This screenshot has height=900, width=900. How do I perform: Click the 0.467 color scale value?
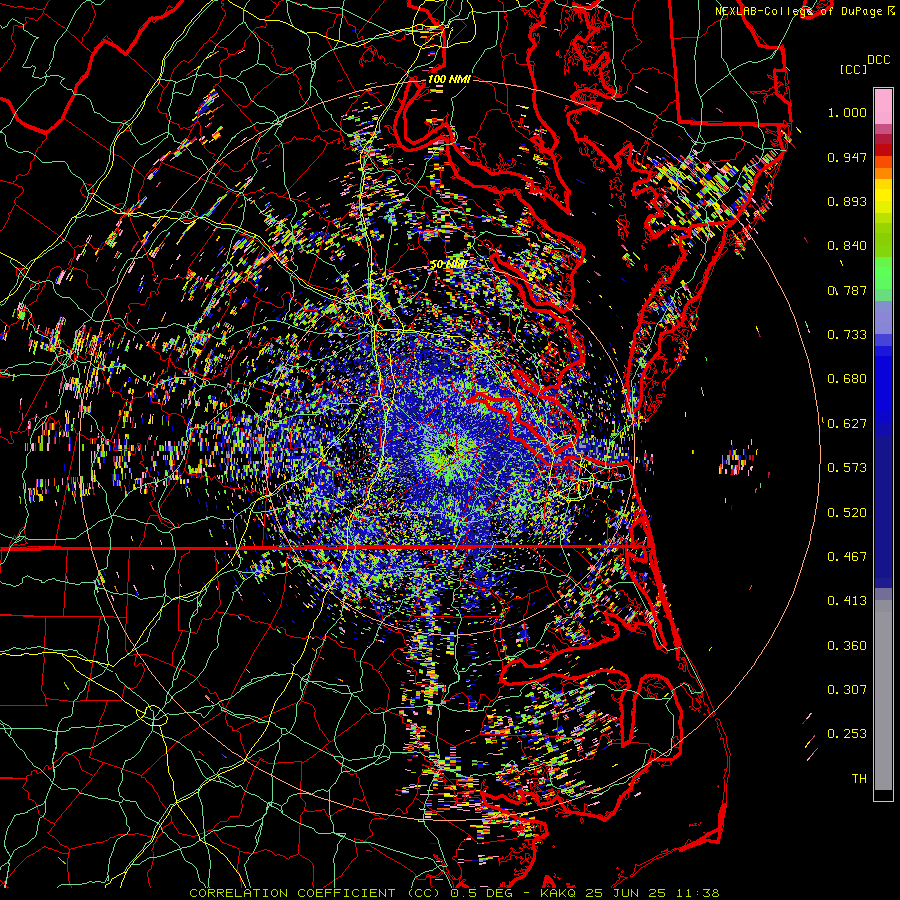(x=847, y=557)
